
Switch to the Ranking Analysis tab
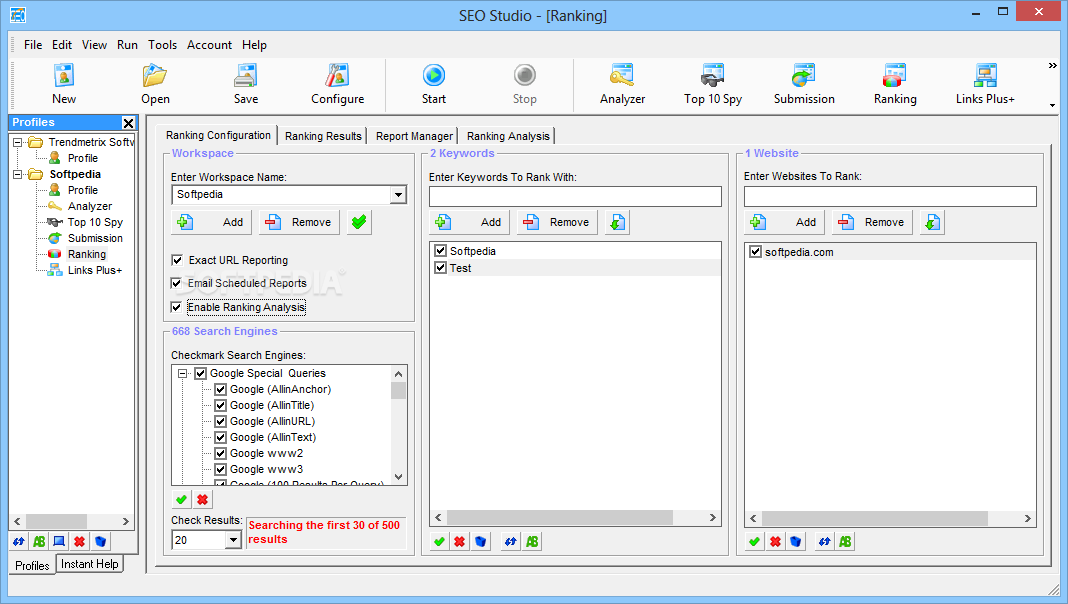(x=508, y=136)
